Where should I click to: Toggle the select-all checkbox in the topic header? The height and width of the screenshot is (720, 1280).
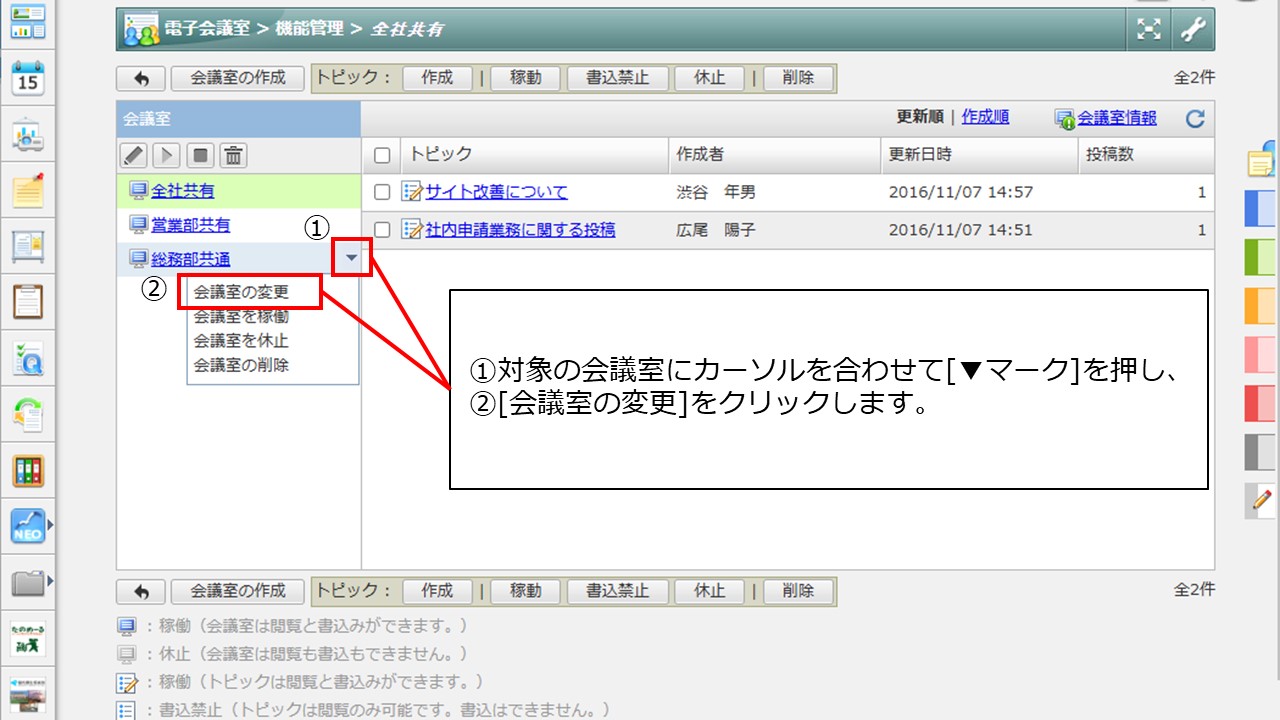click(381, 155)
